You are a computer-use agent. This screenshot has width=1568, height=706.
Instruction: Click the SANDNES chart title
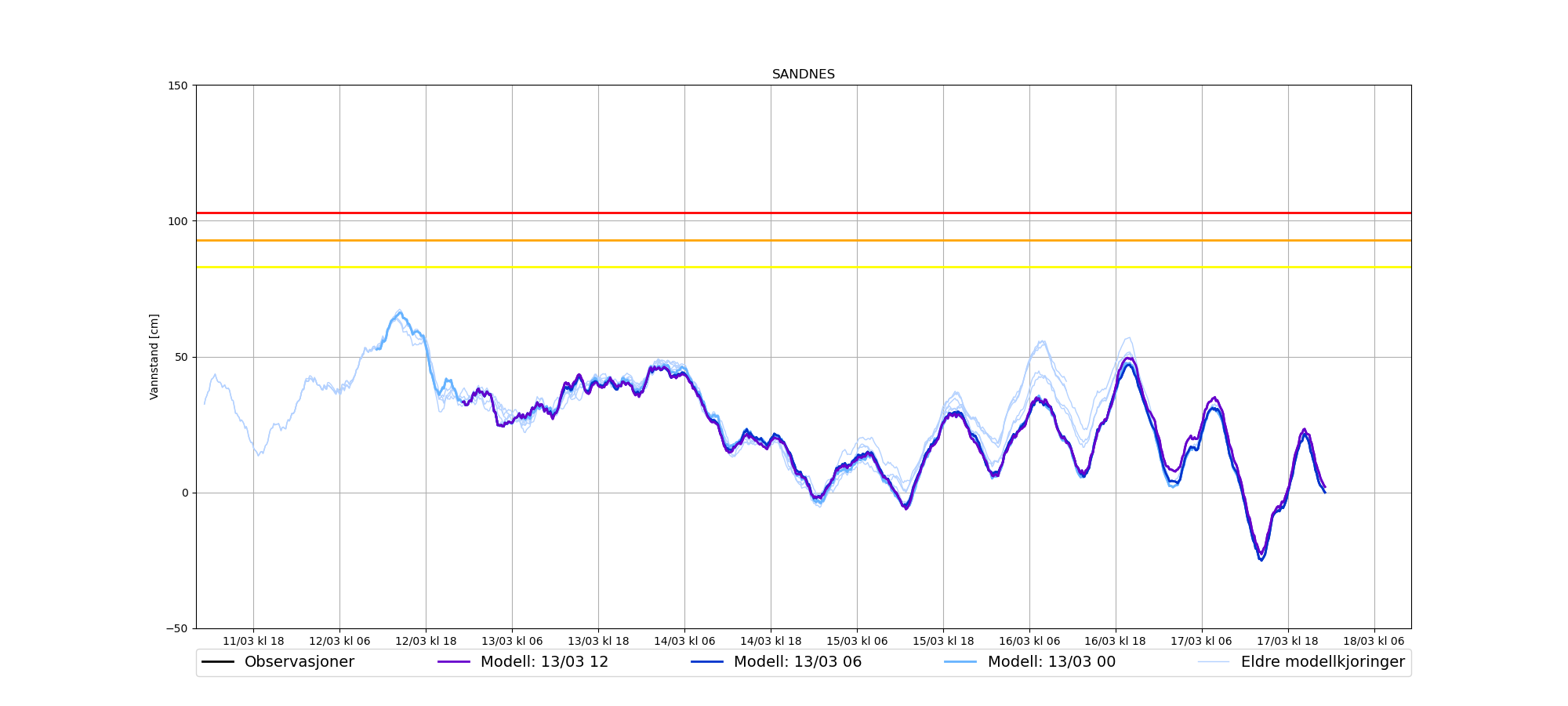pyautogui.click(x=803, y=75)
